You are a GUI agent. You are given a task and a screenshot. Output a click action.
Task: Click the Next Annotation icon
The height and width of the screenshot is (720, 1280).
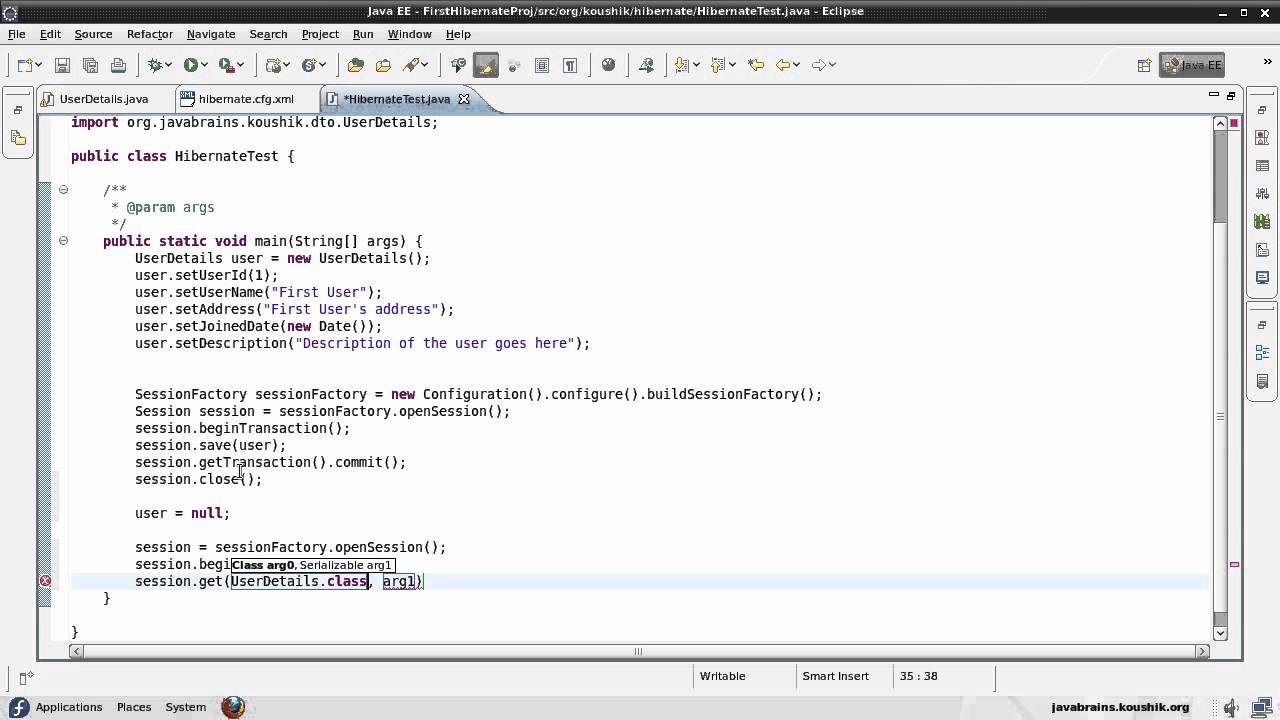tap(683, 65)
